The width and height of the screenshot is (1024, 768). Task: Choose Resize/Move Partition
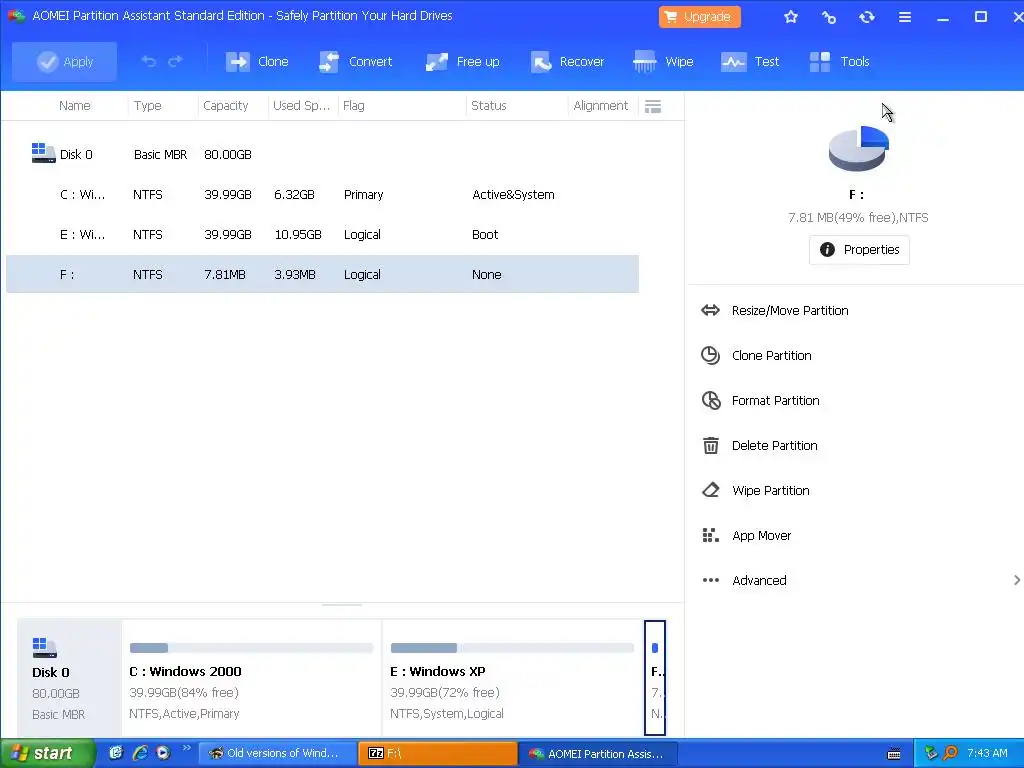coord(775,311)
